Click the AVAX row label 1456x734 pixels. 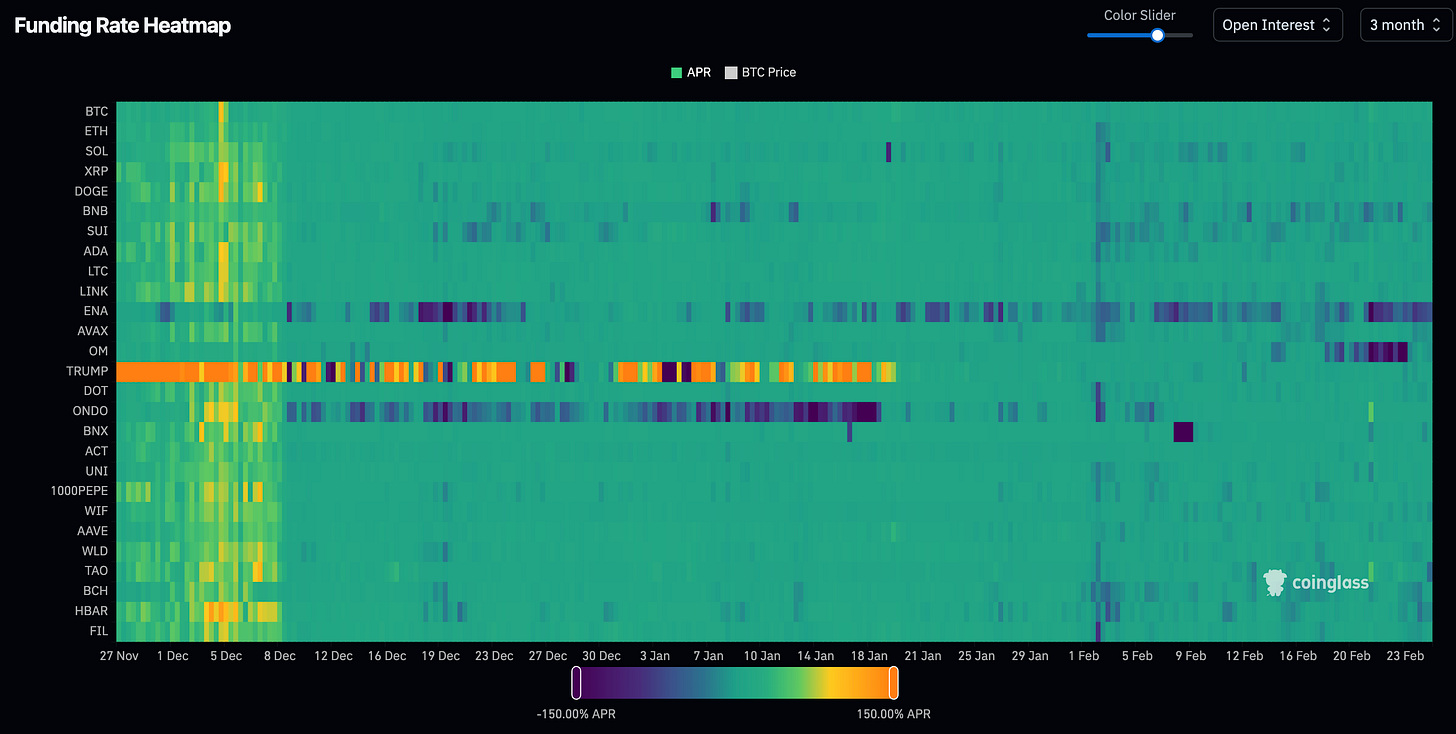click(x=93, y=331)
